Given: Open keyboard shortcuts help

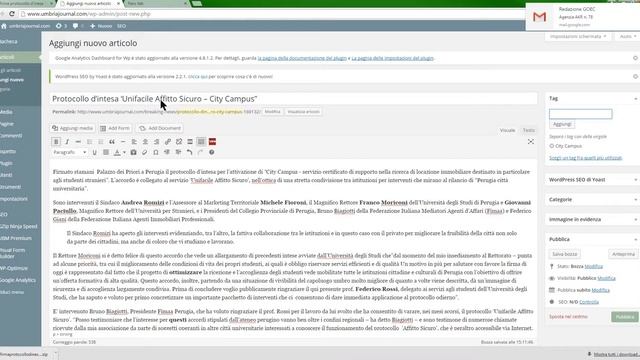Looking at the screenshot, I should [211, 152].
